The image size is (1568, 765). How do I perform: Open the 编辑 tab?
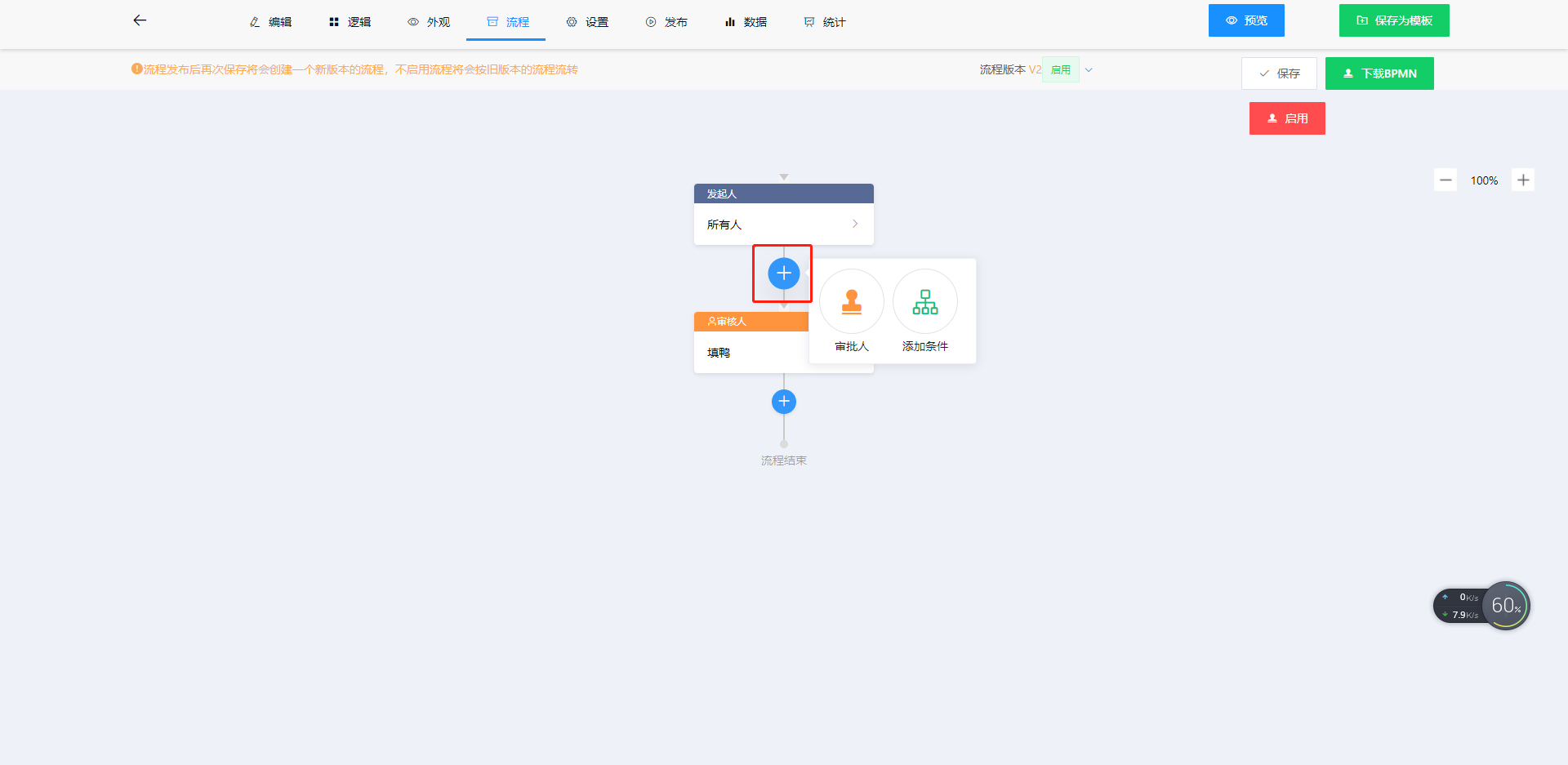pos(270,22)
